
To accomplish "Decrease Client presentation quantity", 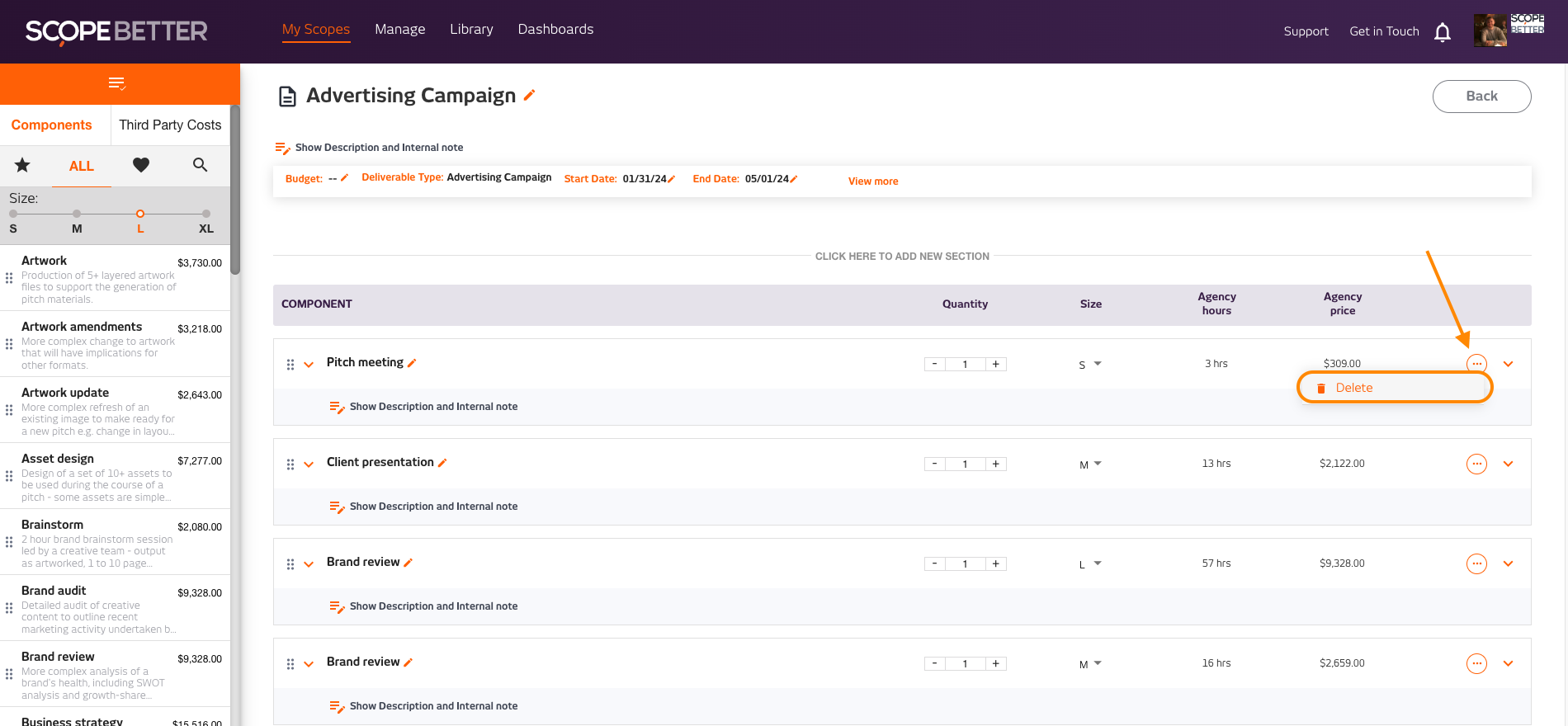I will click(x=934, y=464).
